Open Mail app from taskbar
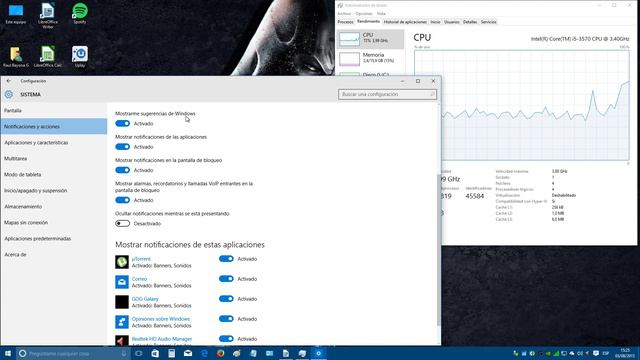This screenshot has width=640, height=360. tap(188, 353)
